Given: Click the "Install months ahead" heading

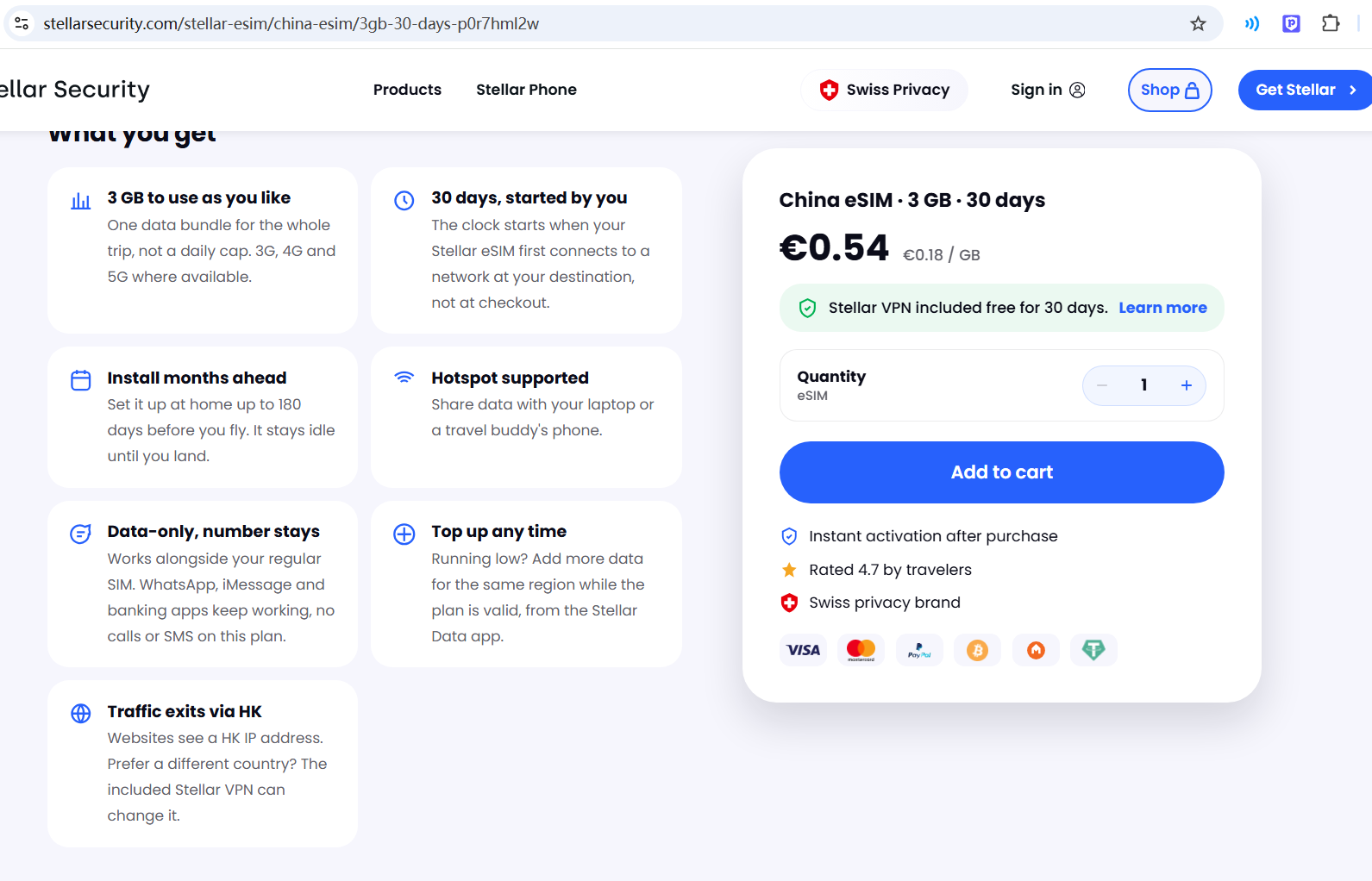Looking at the screenshot, I should (x=197, y=378).
